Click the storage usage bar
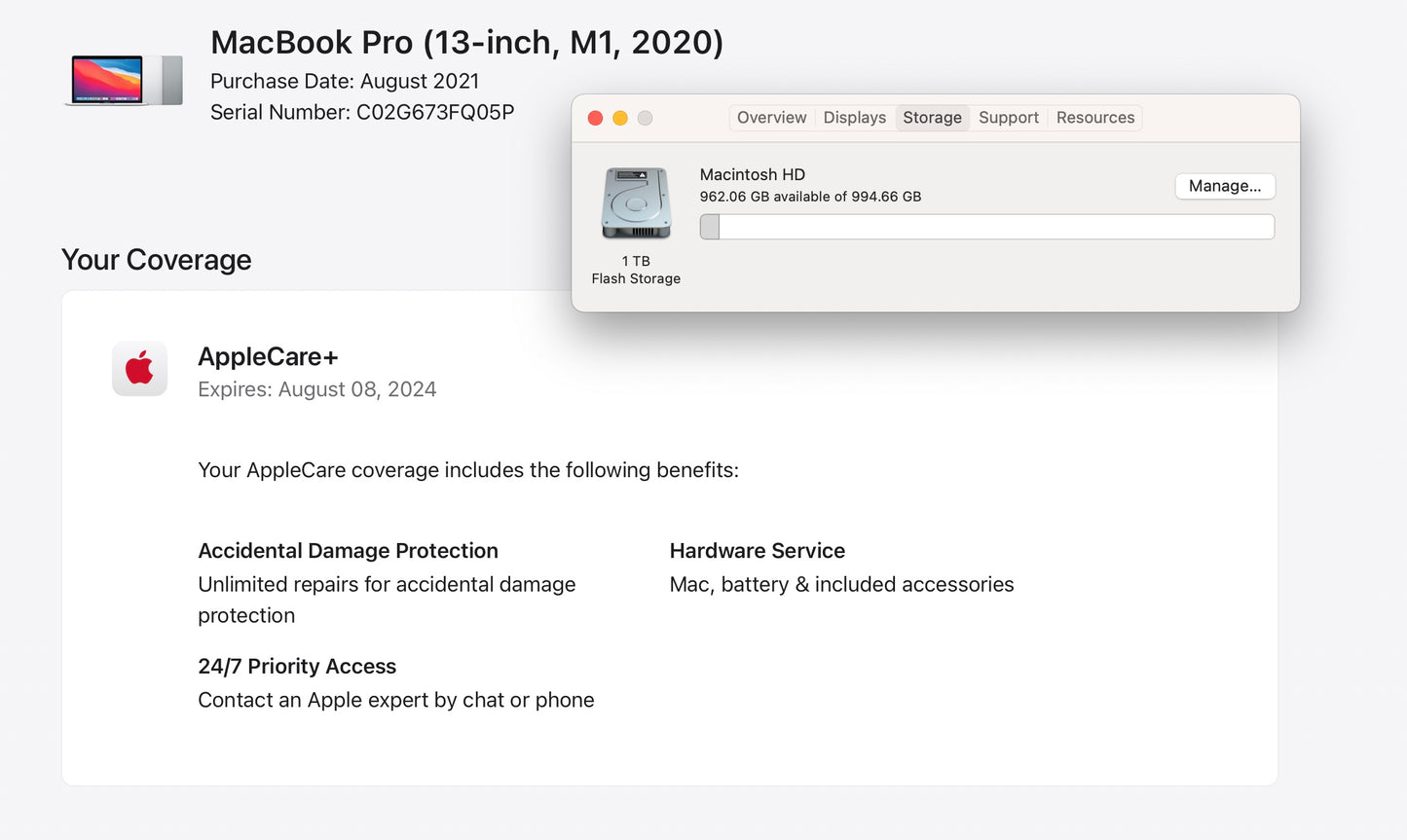The image size is (1407, 840). 986,226
